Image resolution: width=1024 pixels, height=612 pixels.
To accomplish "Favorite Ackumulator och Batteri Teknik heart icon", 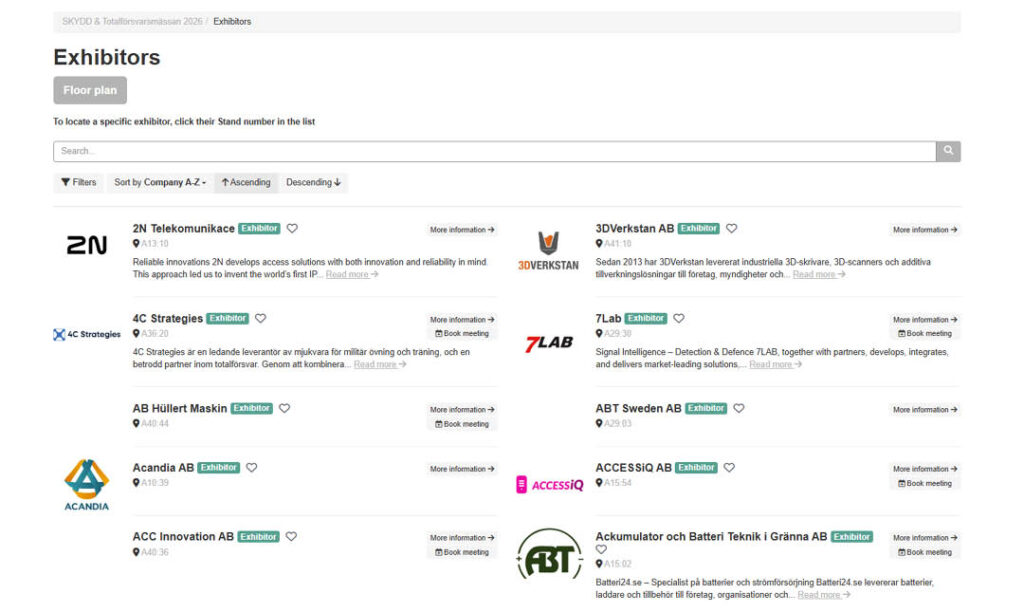I will pos(601,550).
